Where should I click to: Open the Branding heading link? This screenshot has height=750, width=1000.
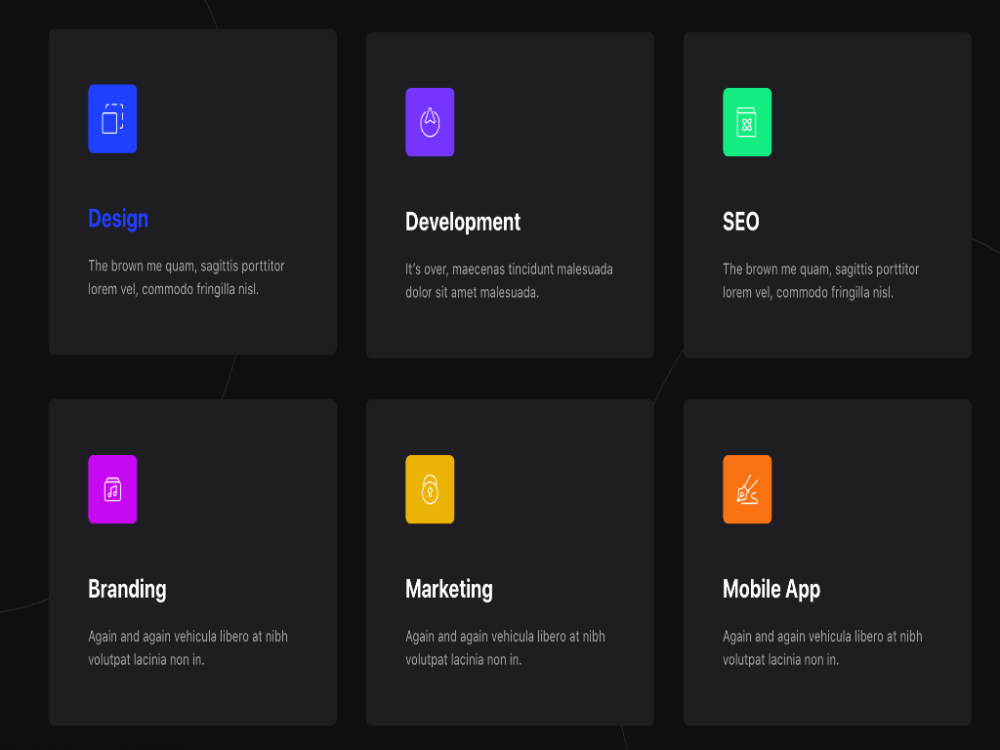[x=127, y=590]
